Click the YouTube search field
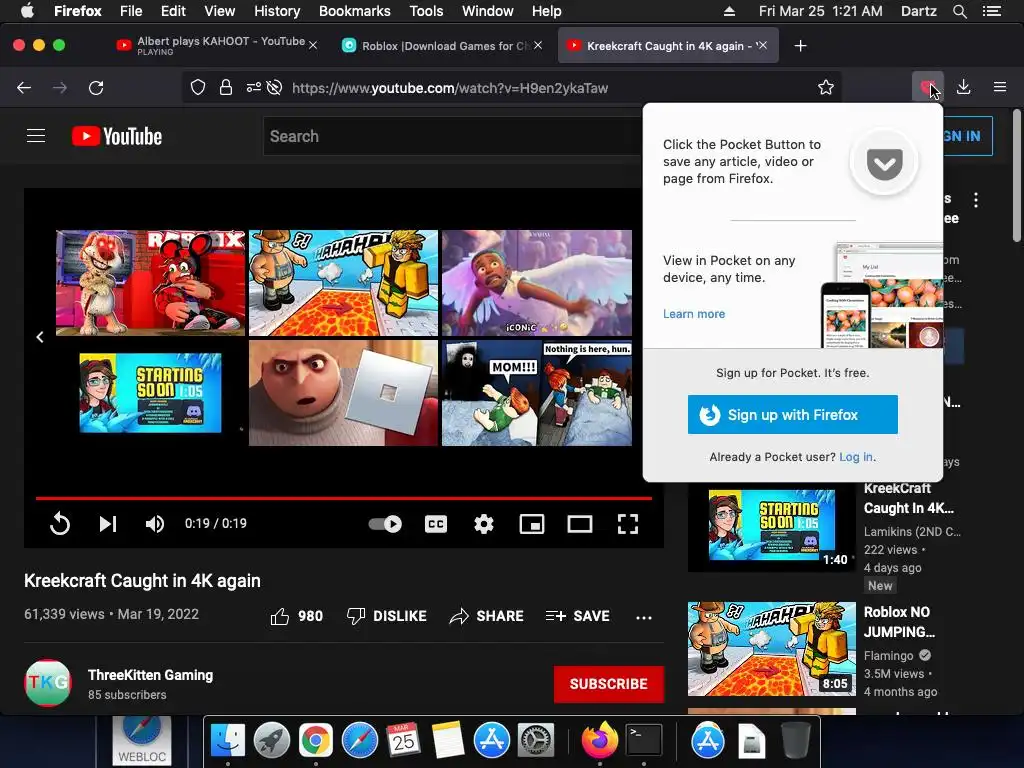1024x768 pixels. point(453,136)
